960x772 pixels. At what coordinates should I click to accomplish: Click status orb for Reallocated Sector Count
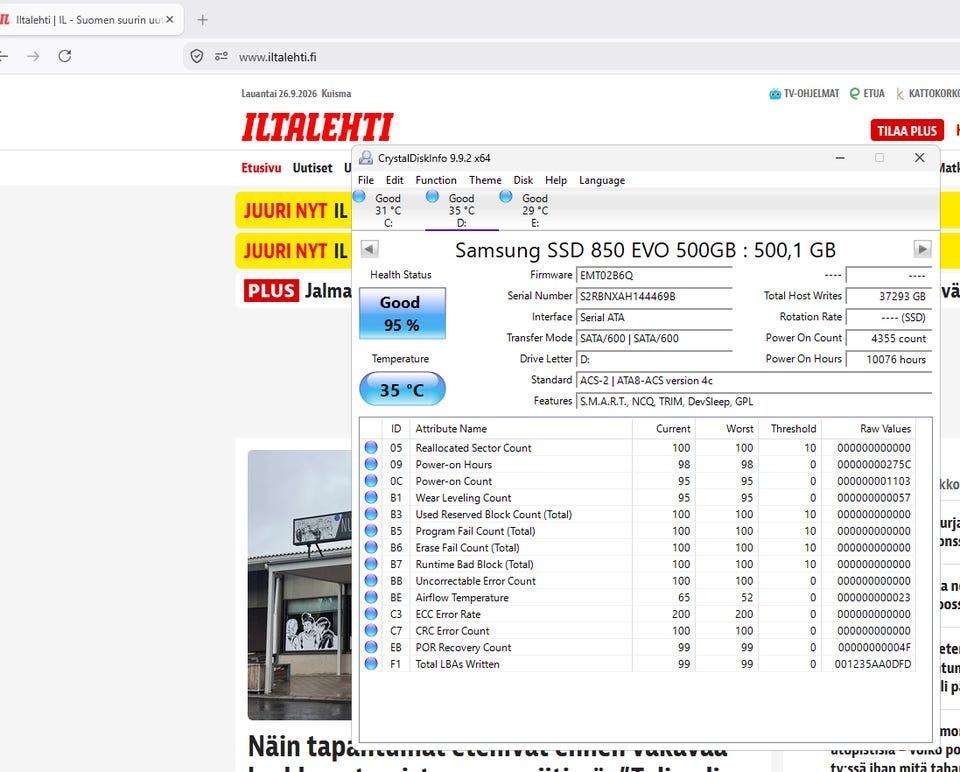coord(371,448)
